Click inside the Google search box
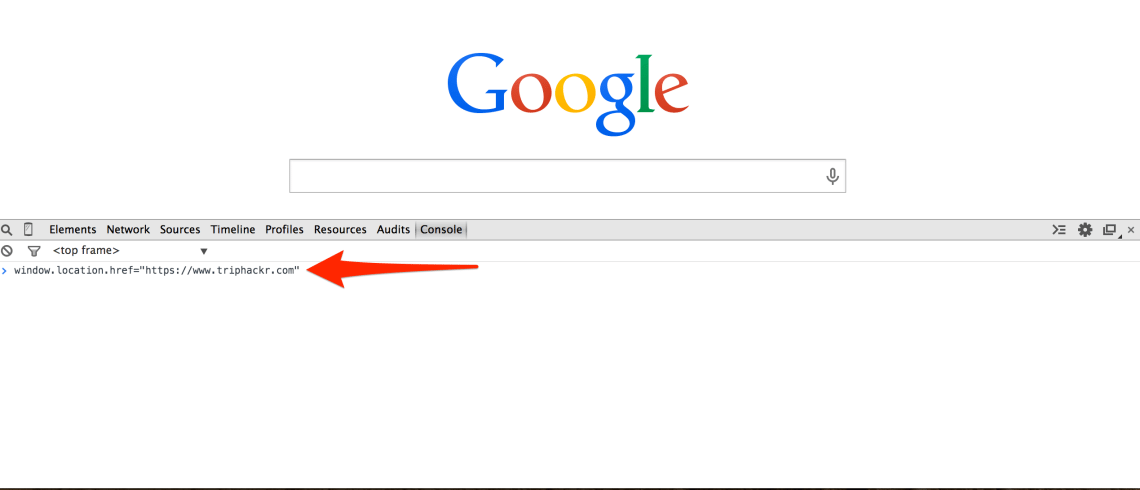This screenshot has width=1140, height=490. [567, 176]
